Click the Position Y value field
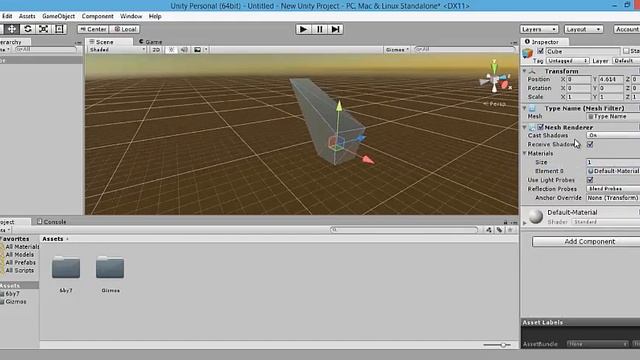The width and height of the screenshot is (640, 360). [611, 80]
